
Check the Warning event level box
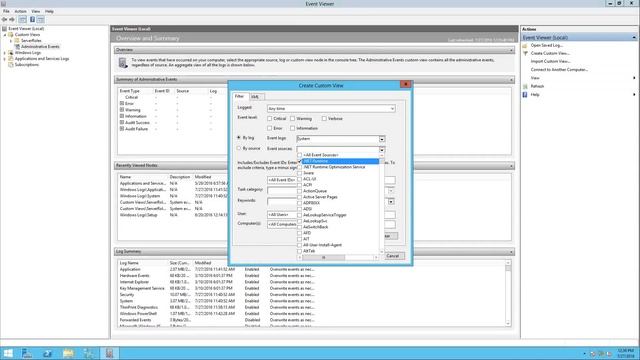pyautogui.click(x=292, y=118)
